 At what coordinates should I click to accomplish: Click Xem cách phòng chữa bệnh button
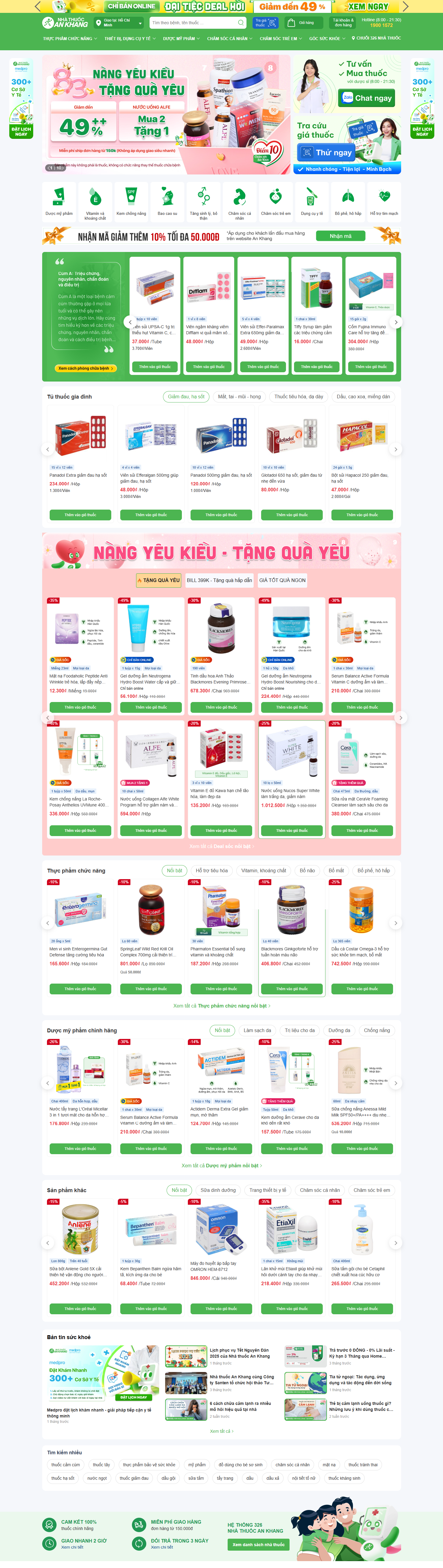point(86,368)
